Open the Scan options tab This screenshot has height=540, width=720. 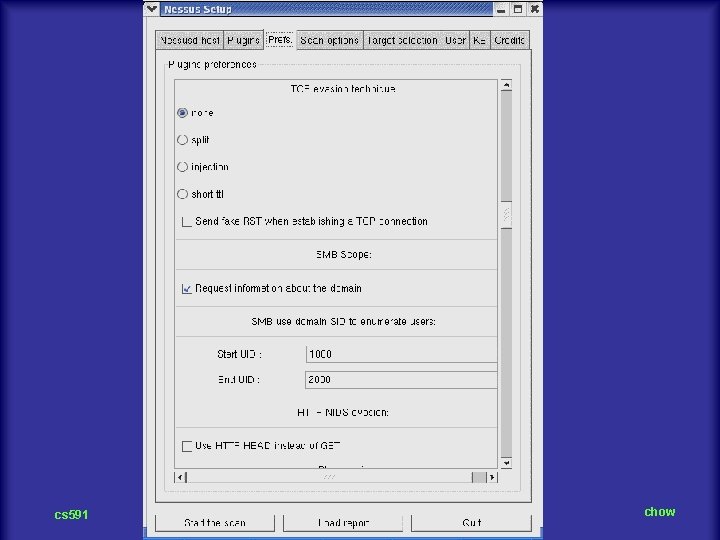(x=330, y=40)
